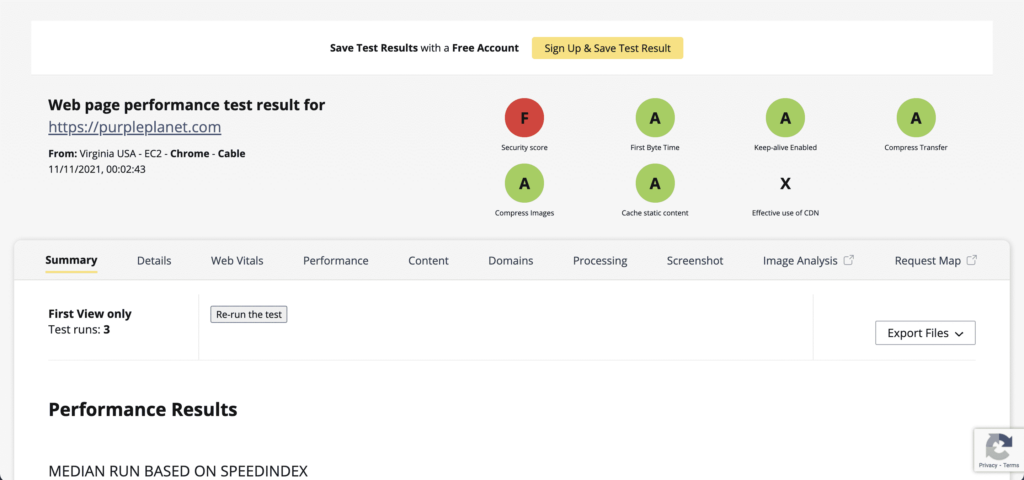Open the Export Files dropdown
This screenshot has width=1024, height=480.
coord(925,333)
